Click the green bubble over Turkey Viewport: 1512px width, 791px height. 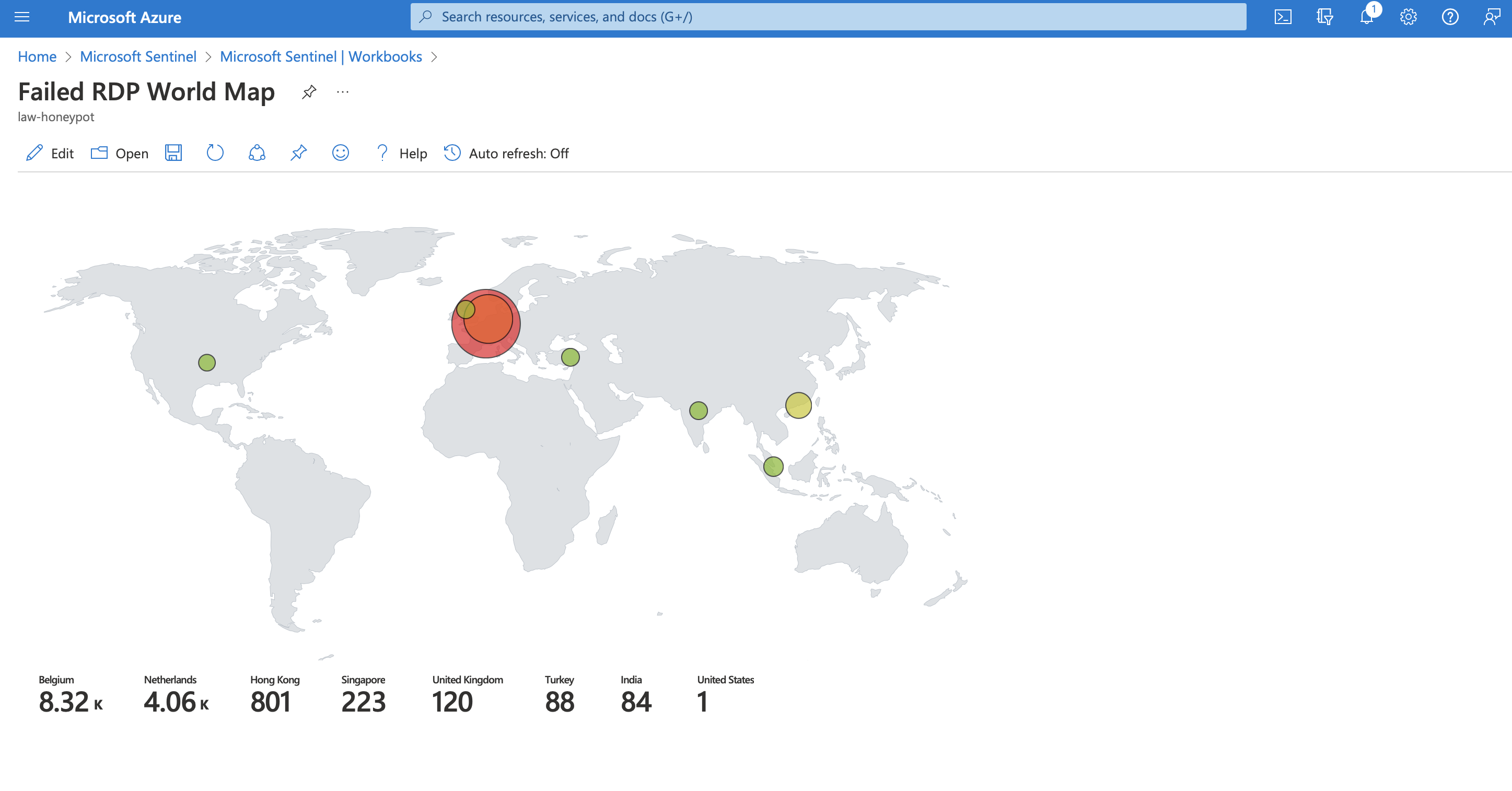(x=571, y=357)
